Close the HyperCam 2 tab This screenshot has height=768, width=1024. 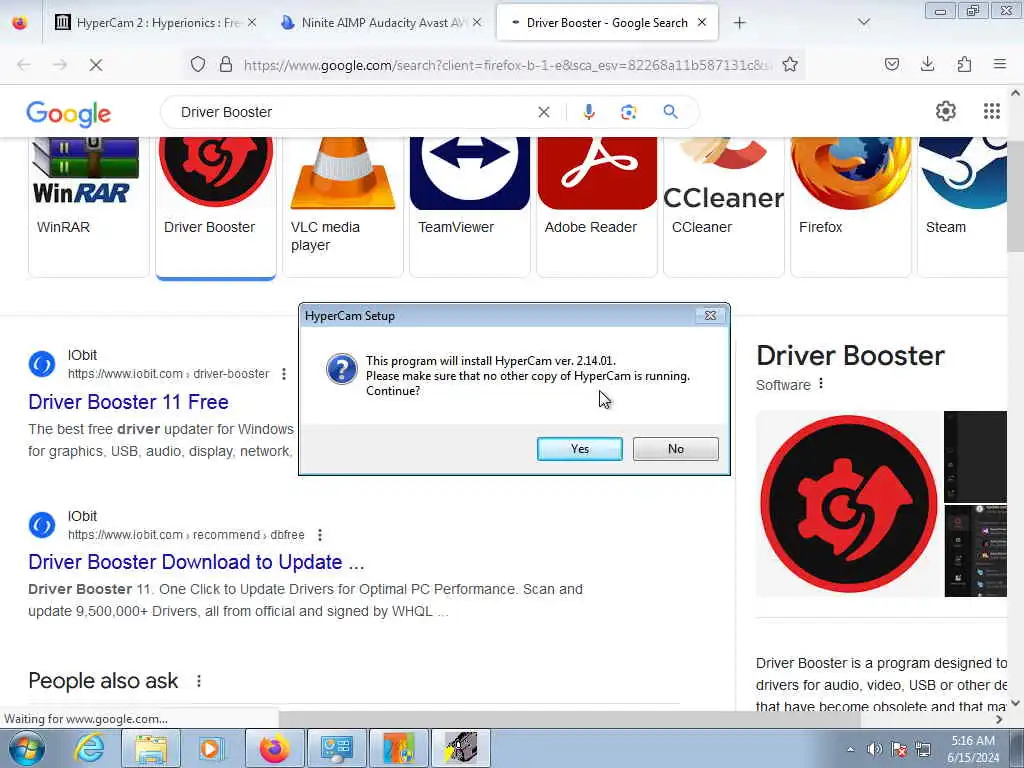coord(252,23)
